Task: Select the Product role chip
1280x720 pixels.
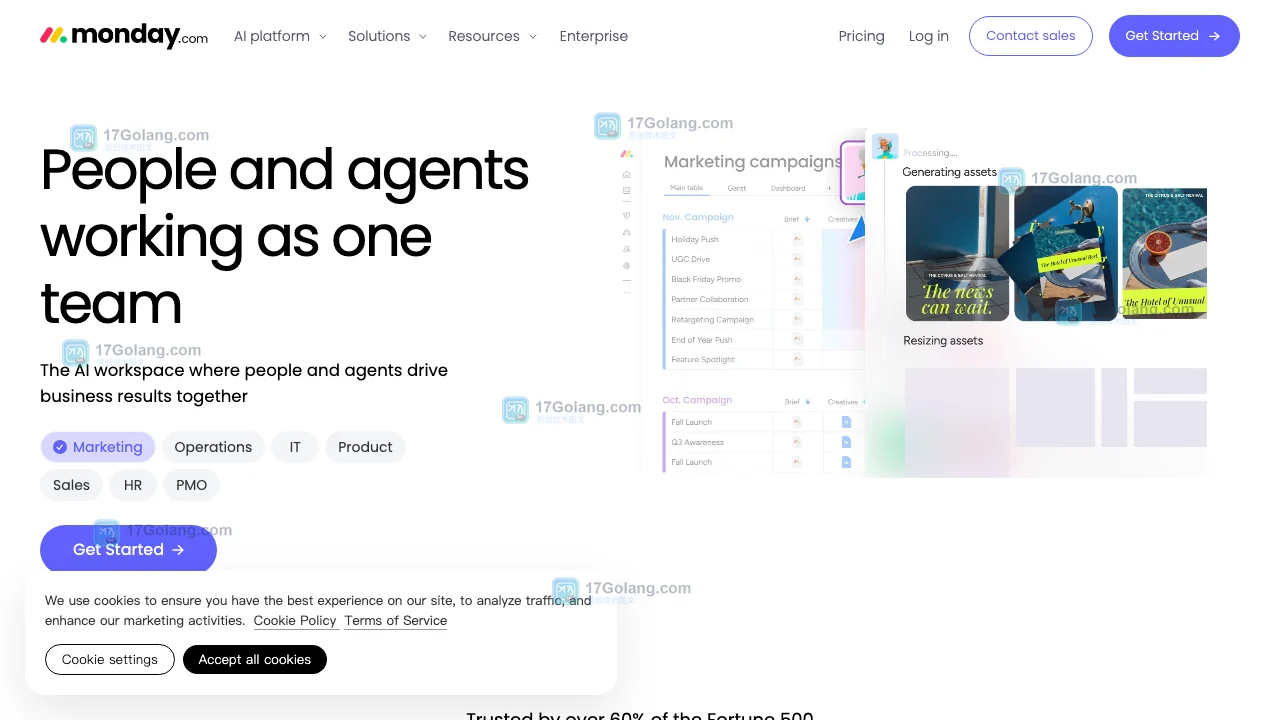Action: [365, 447]
